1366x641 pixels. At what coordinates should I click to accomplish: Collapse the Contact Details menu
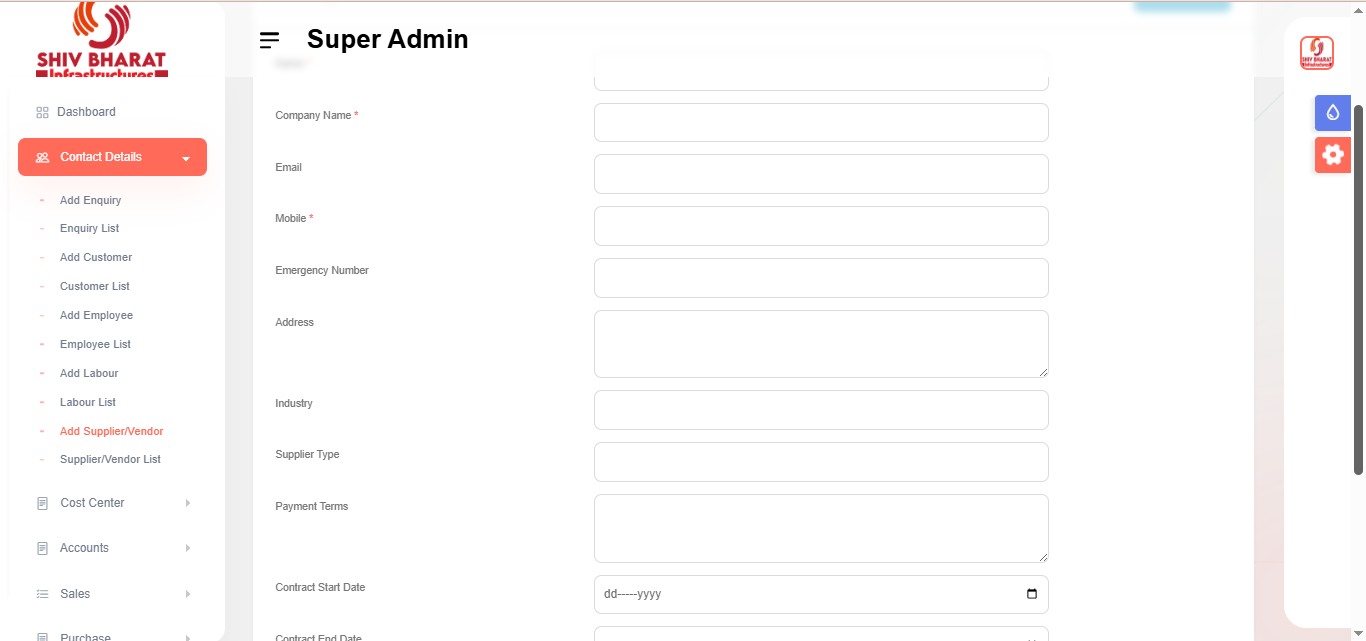point(186,158)
